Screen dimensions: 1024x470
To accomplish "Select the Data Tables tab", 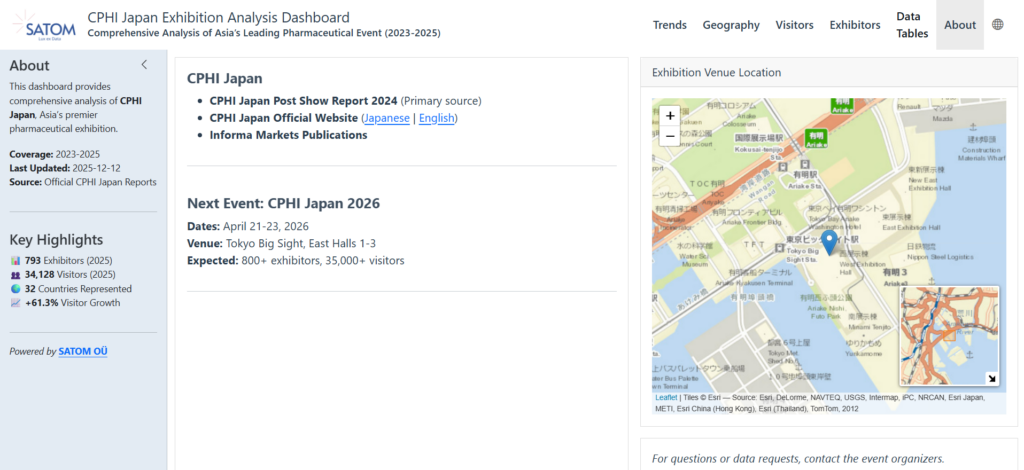I will pos(911,25).
